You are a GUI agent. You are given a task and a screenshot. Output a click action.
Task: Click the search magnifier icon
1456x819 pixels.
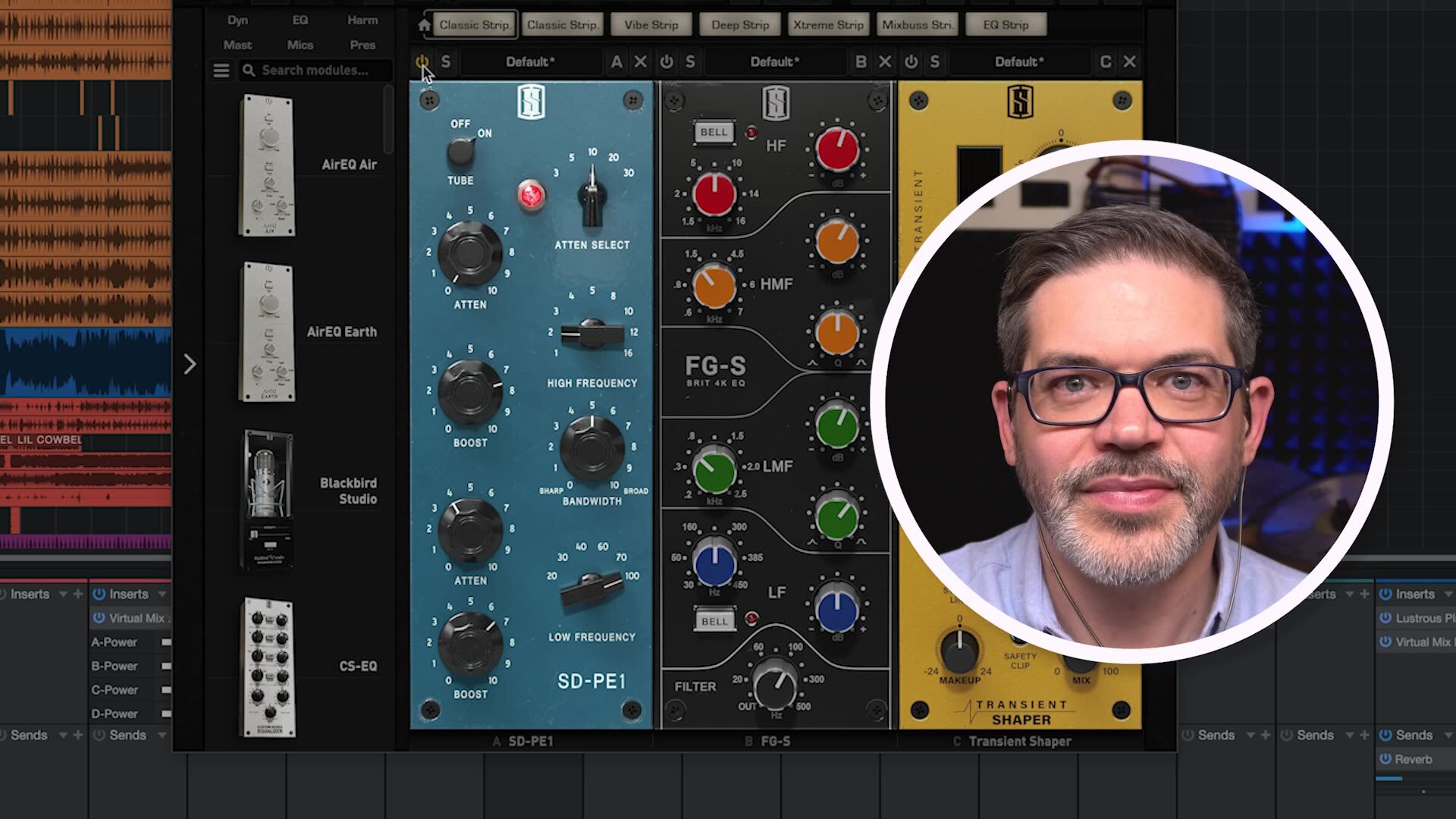coord(248,71)
